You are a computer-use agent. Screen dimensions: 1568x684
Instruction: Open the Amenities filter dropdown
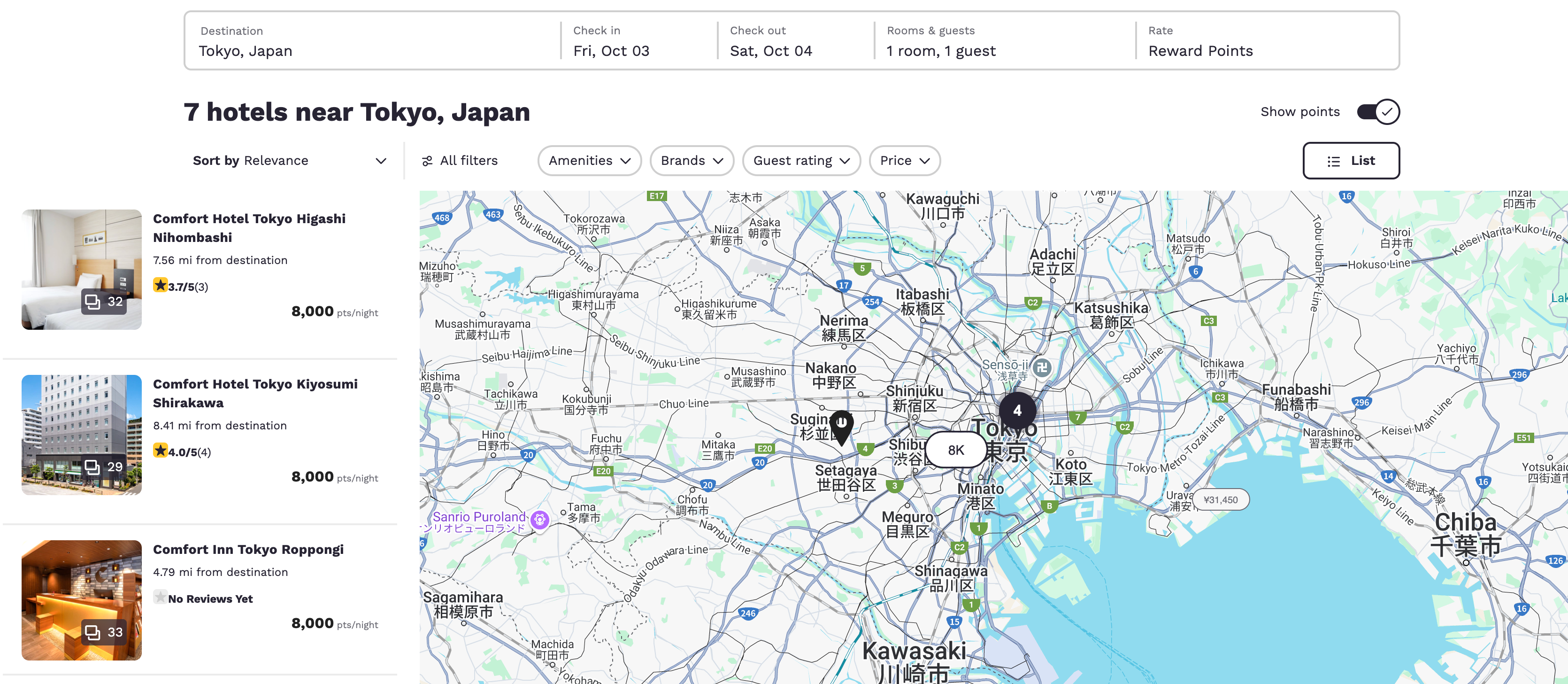[x=588, y=160]
